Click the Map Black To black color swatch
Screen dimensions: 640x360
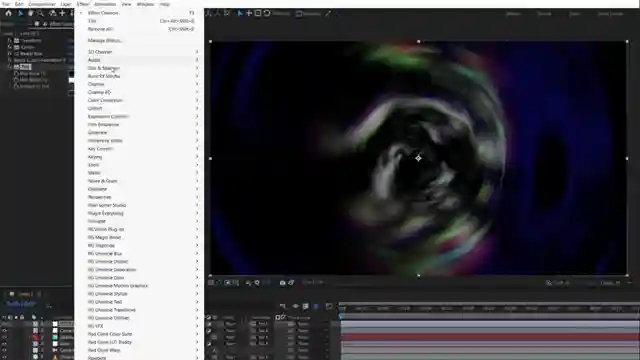(x=71, y=74)
